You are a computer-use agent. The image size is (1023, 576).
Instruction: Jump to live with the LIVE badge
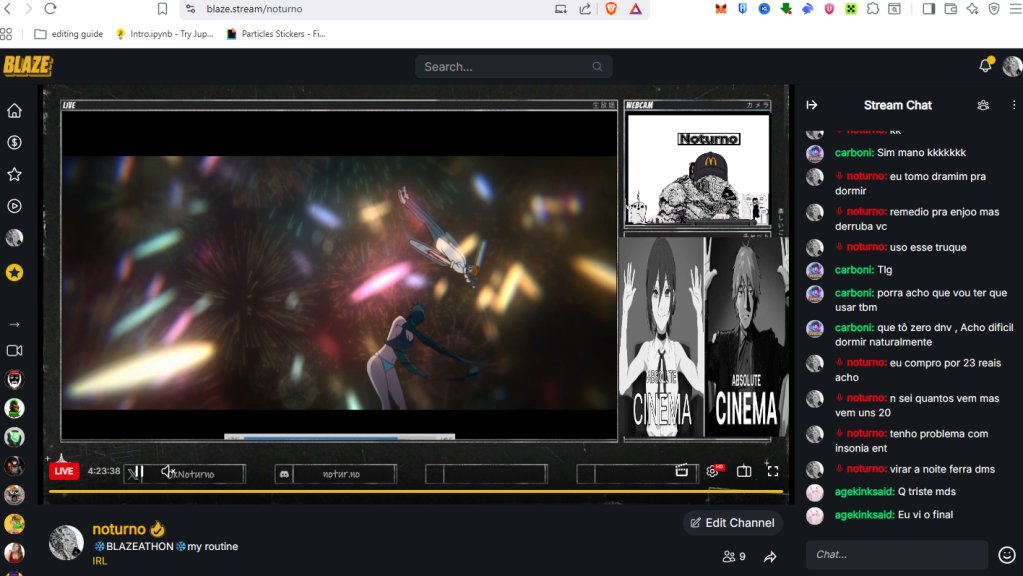tap(63, 470)
